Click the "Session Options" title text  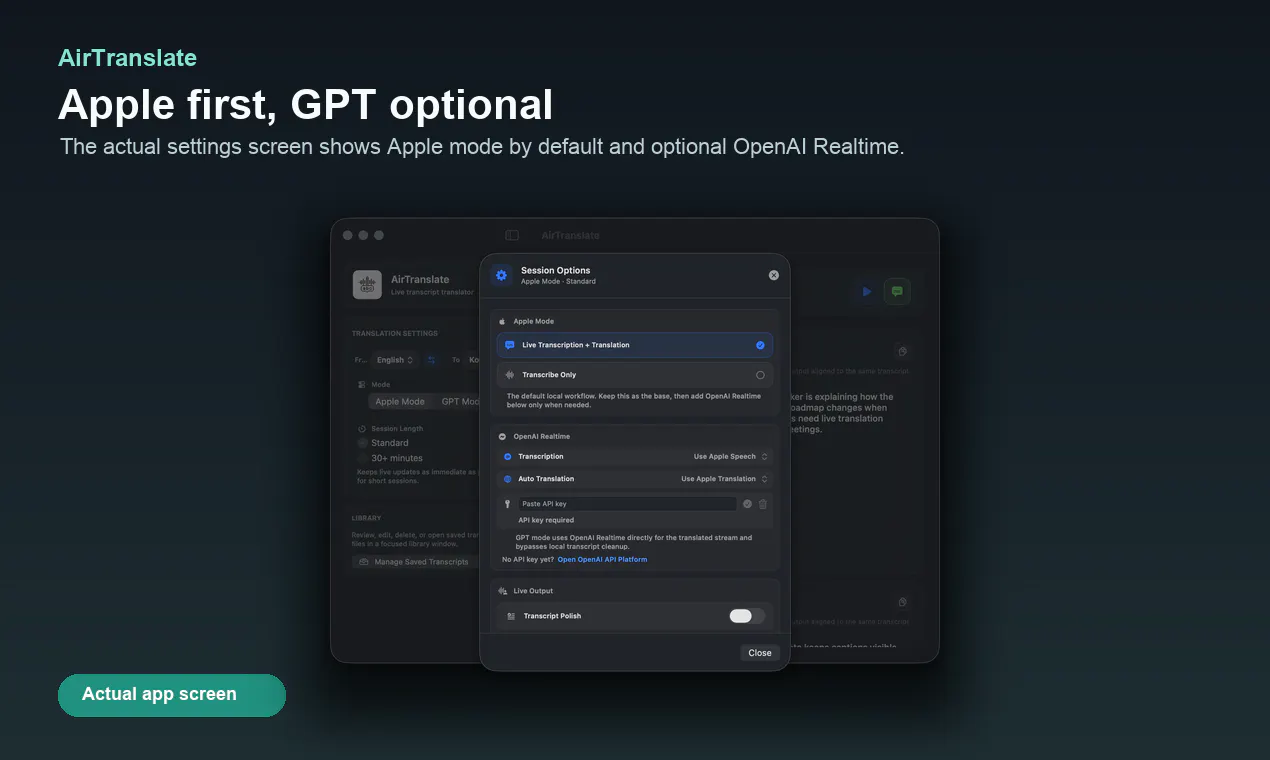(556, 270)
